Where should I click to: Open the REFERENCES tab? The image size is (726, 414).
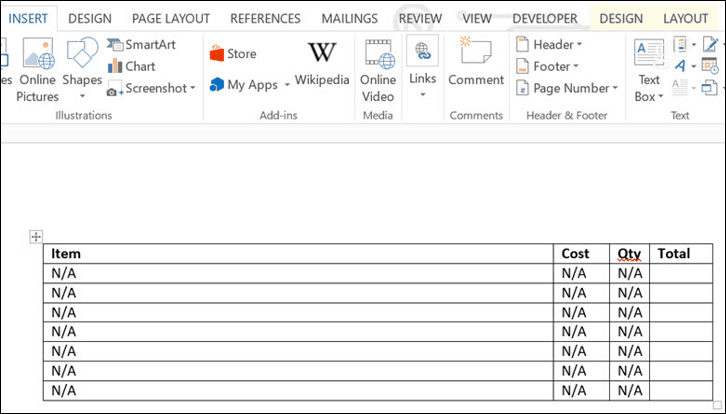coord(265,19)
